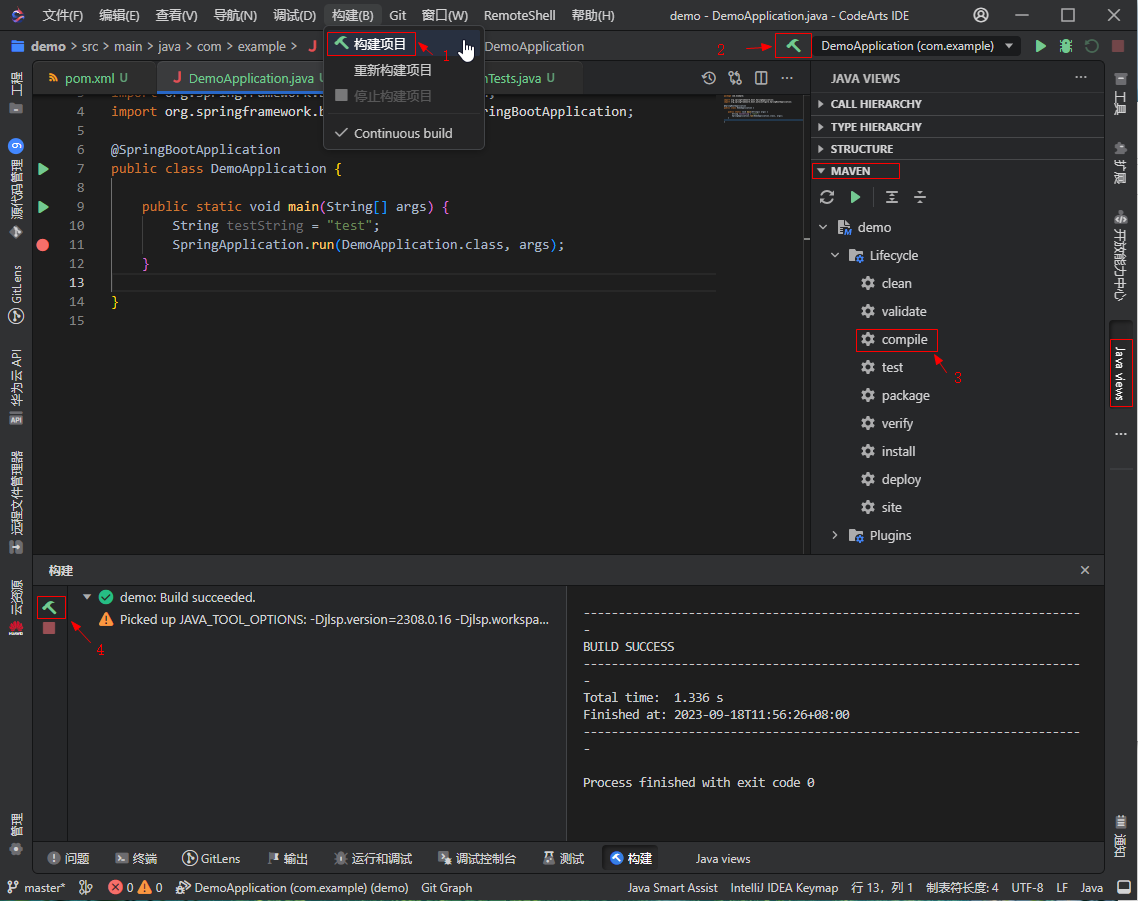Image resolution: width=1138 pixels, height=901 pixels.
Task: Expand the CALL HIERARCHY section
Action: pyautogui.click(x=875, y=104)
